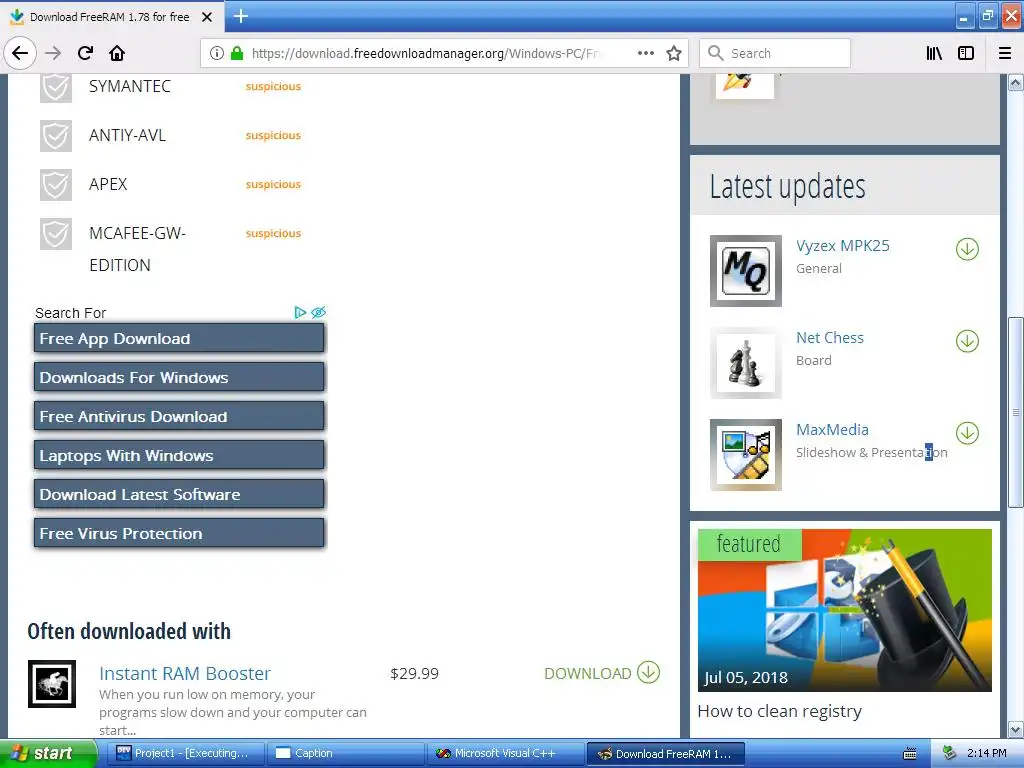Click the $29.99 price text

click(414, 673)
